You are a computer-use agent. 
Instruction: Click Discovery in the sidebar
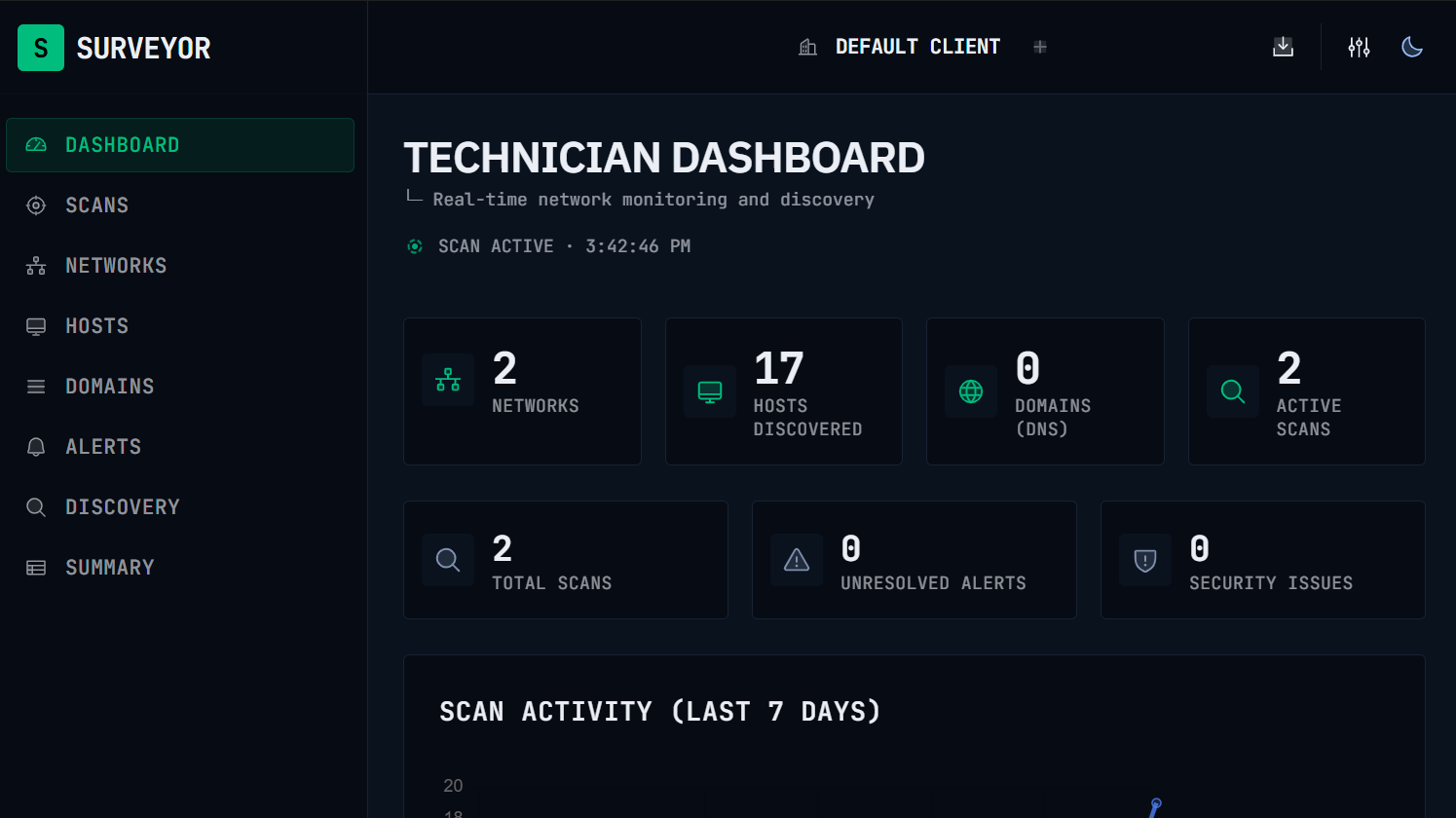[122, 507]
